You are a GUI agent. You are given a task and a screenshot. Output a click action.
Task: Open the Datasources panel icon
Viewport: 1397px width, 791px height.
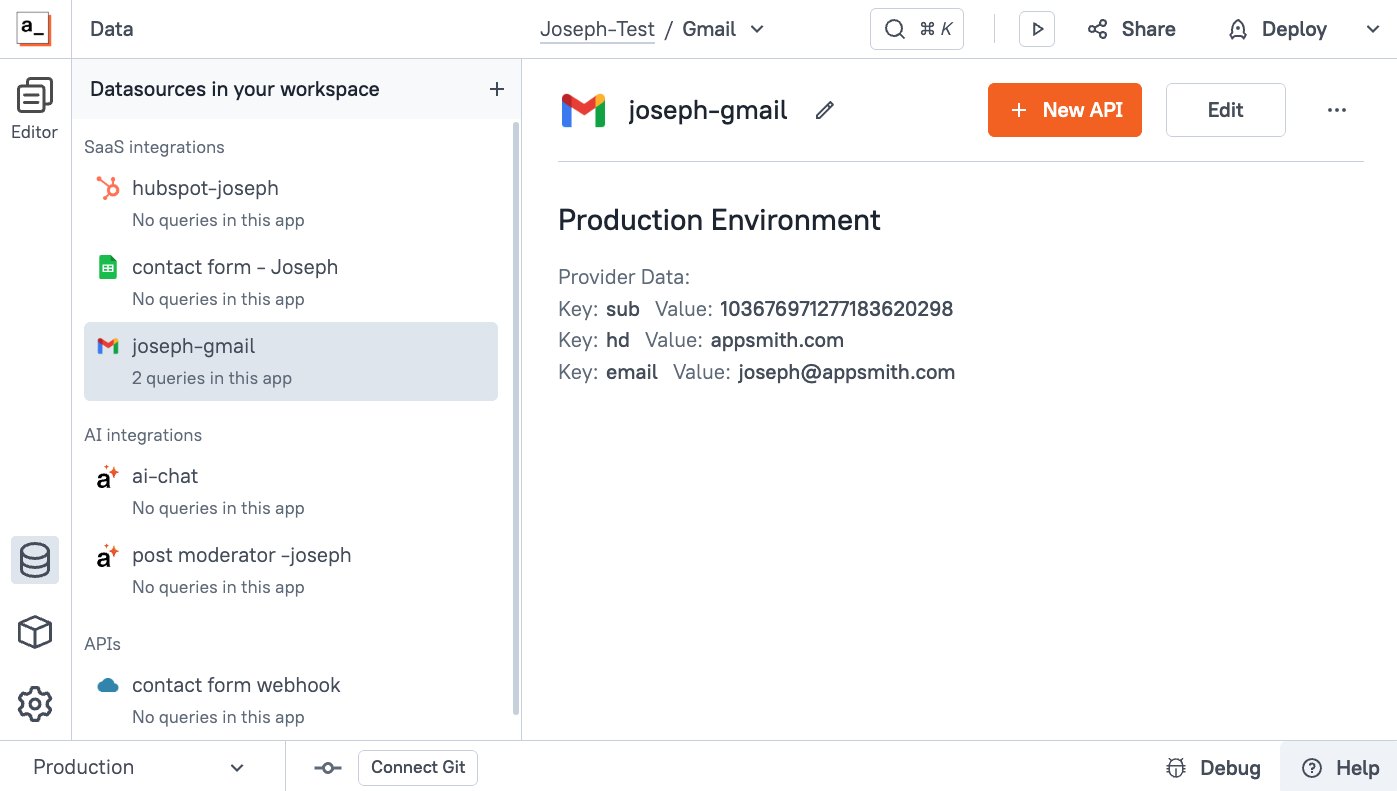(x=34, y=561)
